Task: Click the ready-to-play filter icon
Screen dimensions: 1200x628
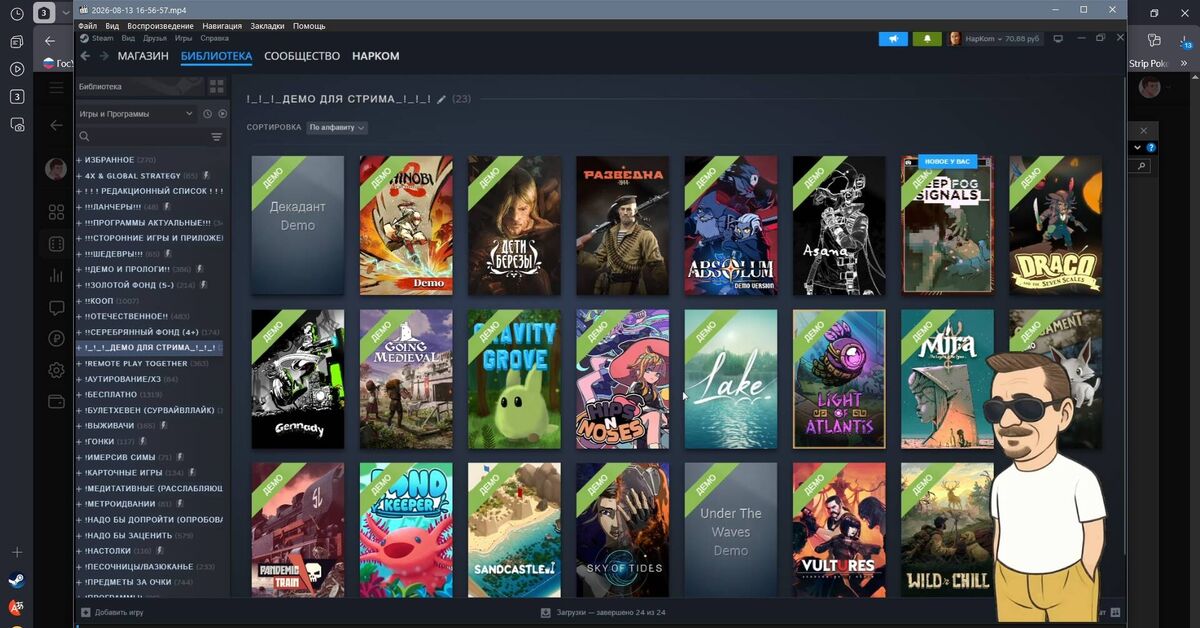Action: (x=222, y=114)
